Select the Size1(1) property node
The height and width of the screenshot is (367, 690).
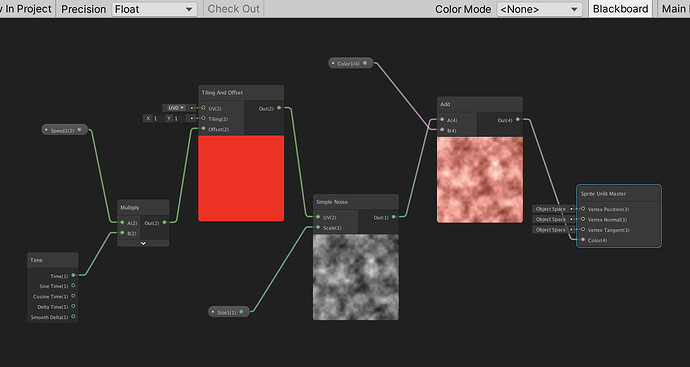(229, 312)
